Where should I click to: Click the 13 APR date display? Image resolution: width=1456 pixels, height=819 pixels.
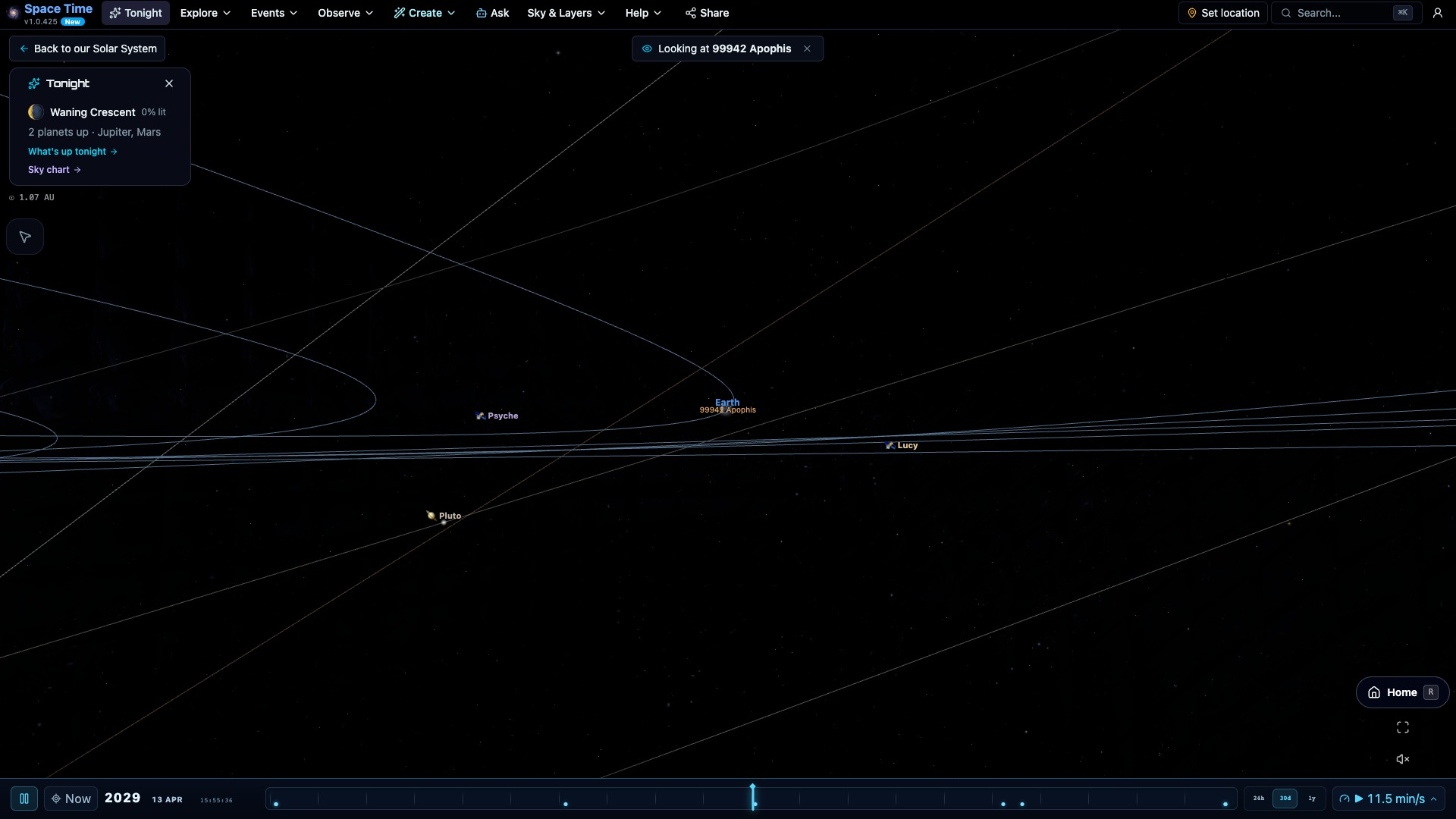167,799
